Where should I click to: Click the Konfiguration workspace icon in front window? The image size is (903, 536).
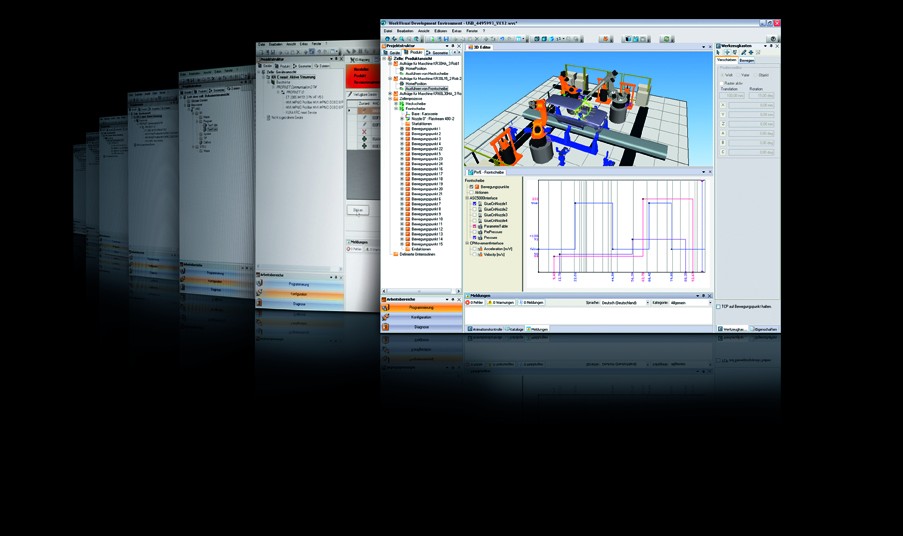[x=385, y=317]
